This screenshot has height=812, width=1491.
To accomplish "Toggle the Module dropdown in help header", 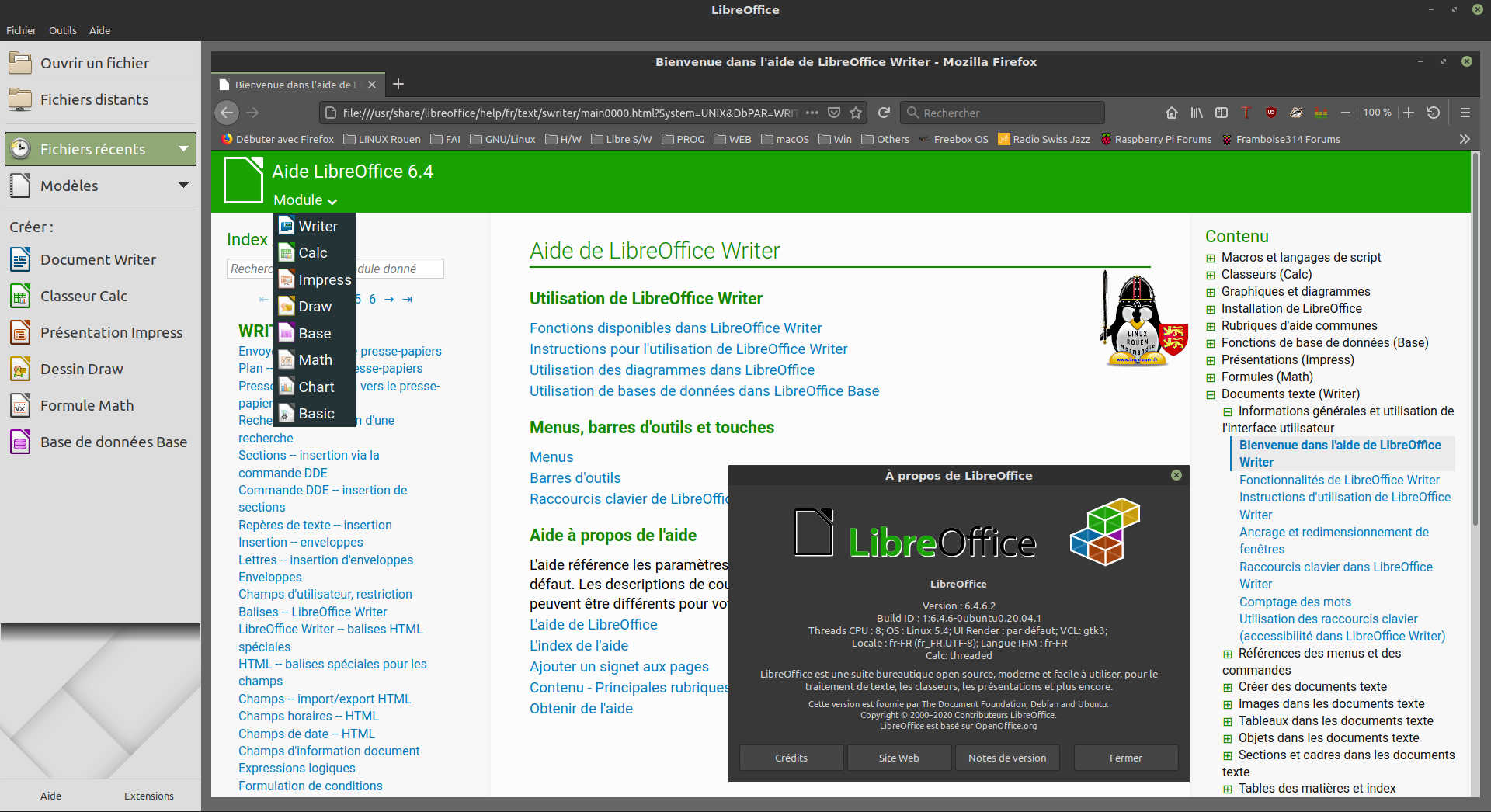I will 304,200.
